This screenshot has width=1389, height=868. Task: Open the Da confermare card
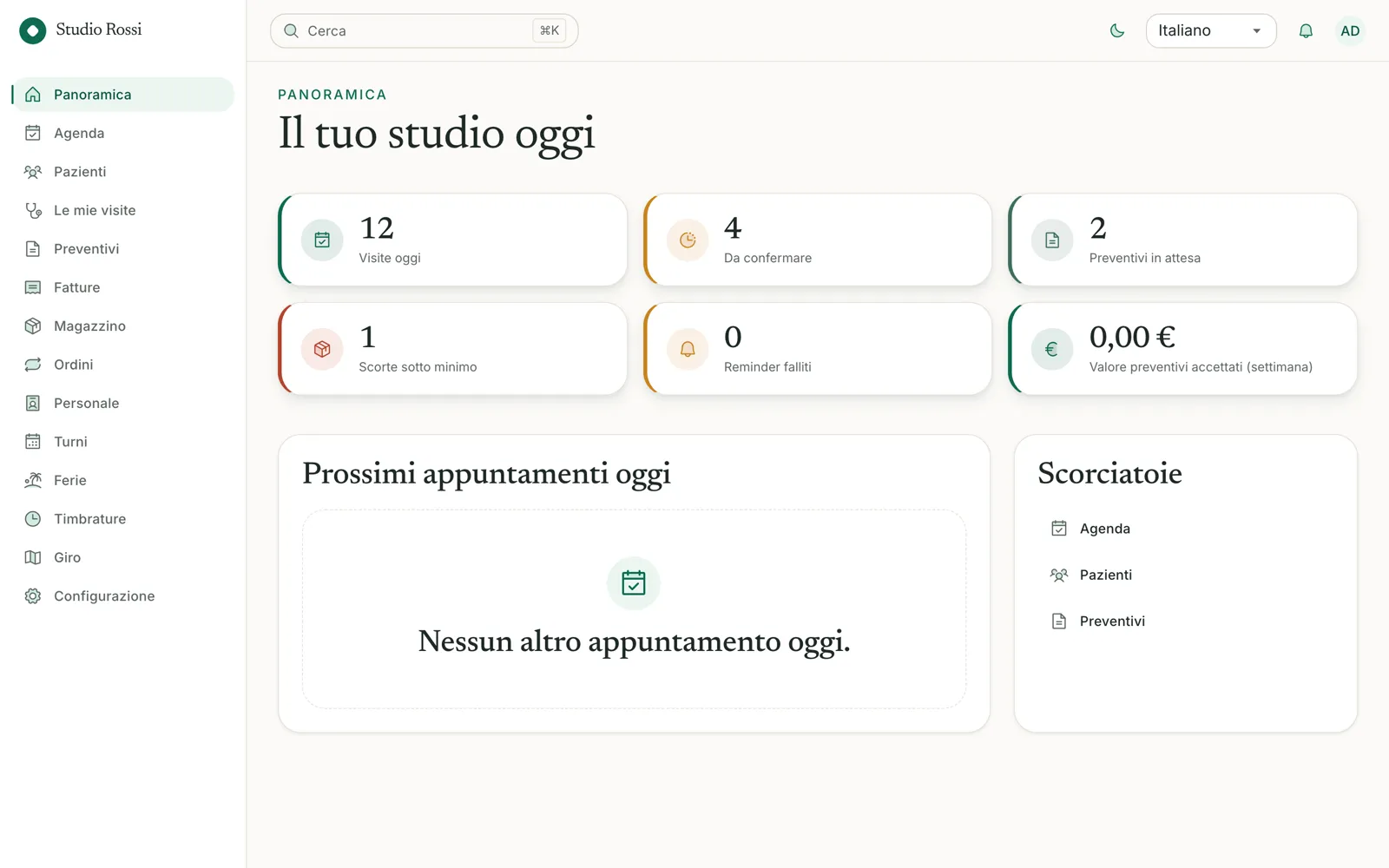818,240
